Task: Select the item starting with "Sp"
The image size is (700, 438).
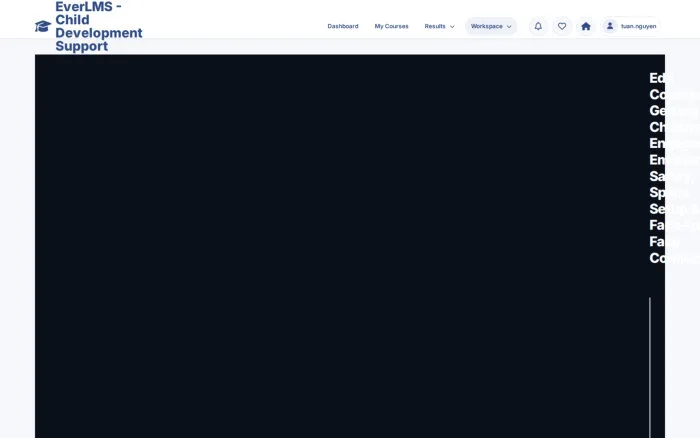Action: [x=670, y=192]
